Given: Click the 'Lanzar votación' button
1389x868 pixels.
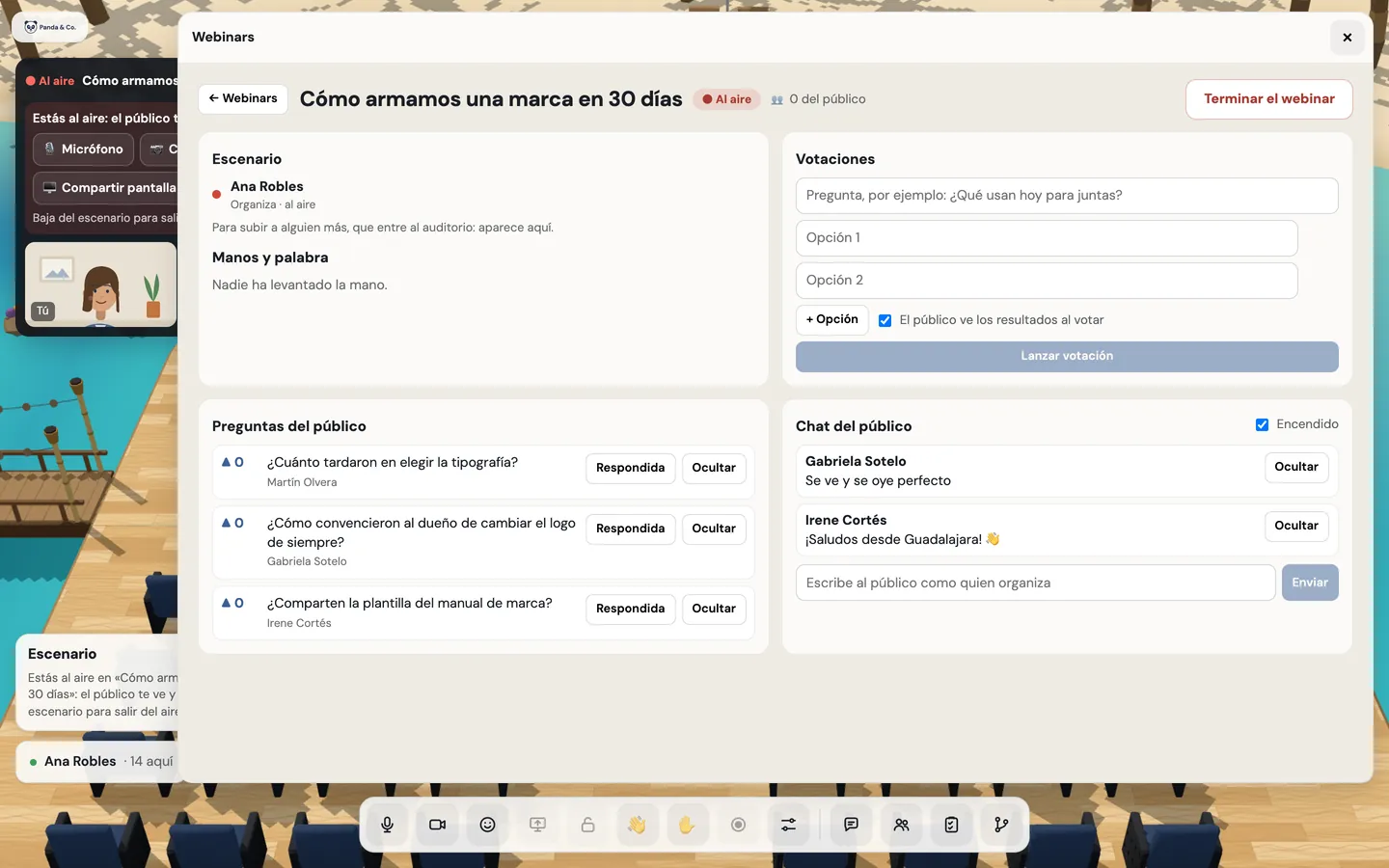Looking at the screenshot, I should tap(1067, 356).
